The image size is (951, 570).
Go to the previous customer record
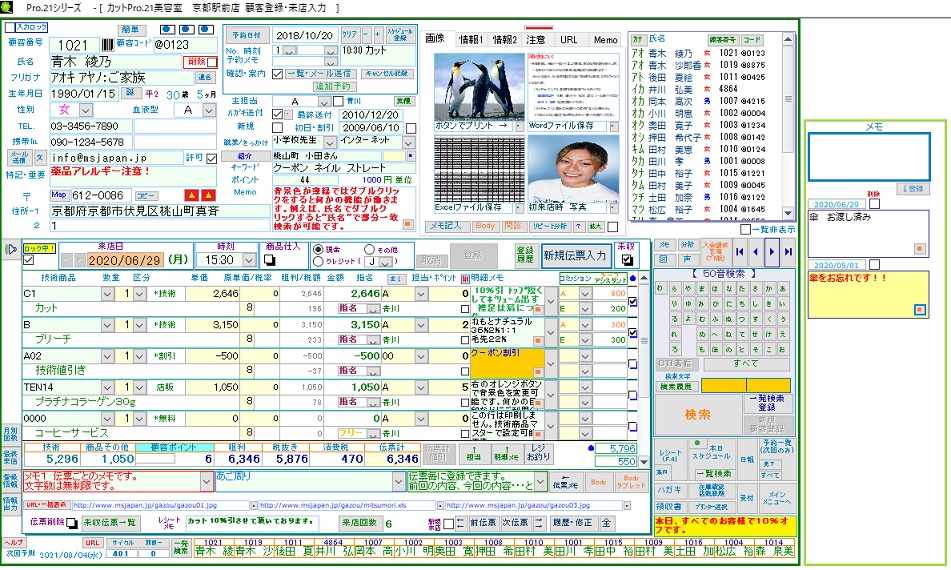pyautogui.click(x=755, y=252)
